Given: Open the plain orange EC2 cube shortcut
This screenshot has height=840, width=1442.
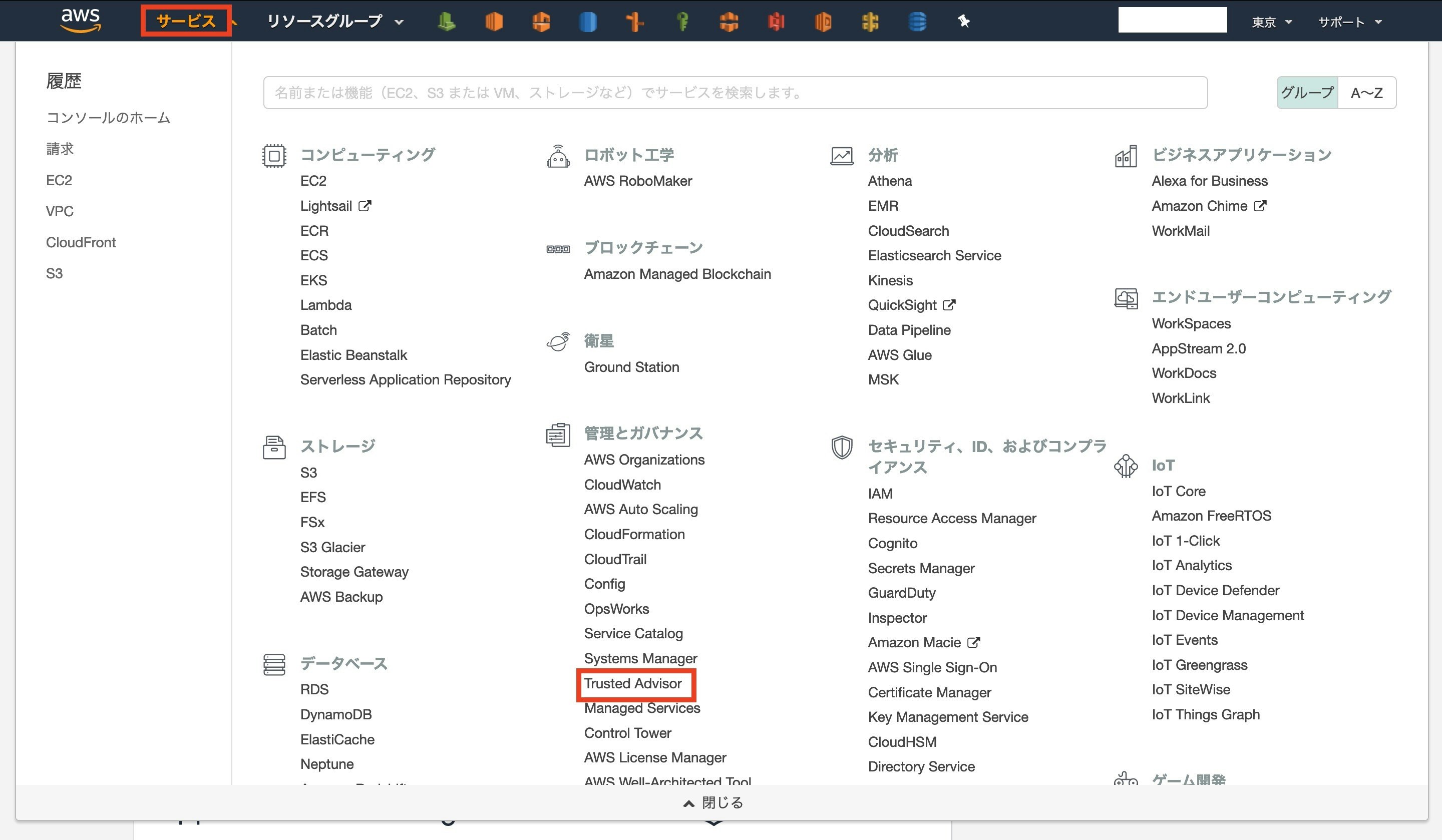Looking at the screenshot, I should [494, 22].
